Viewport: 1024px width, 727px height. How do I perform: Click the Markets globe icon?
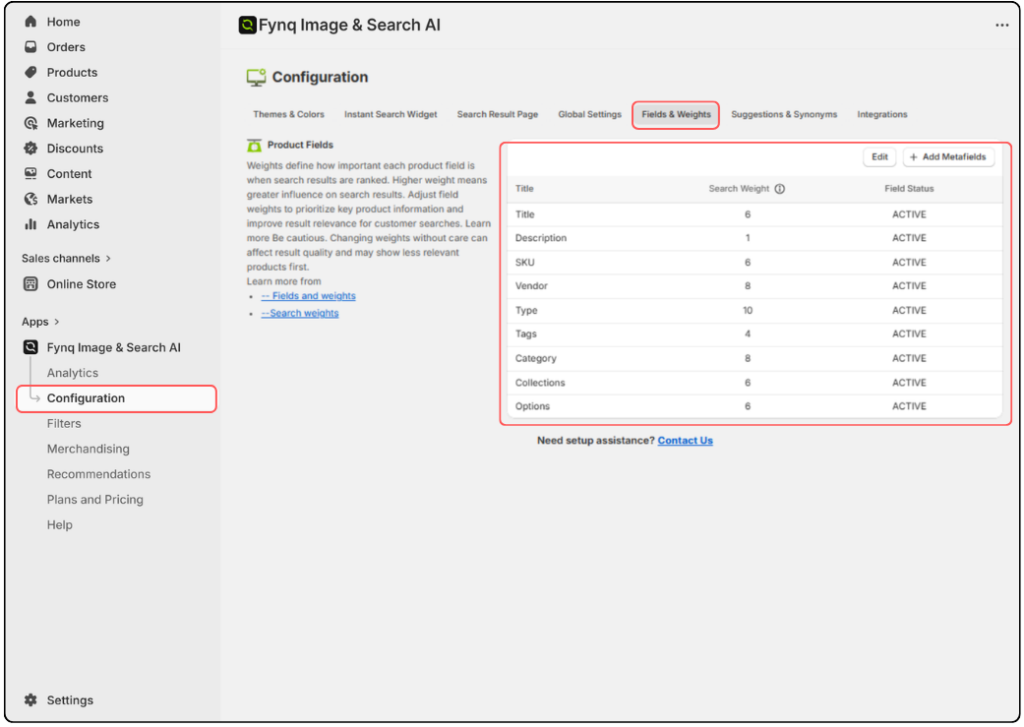[30, 199]
